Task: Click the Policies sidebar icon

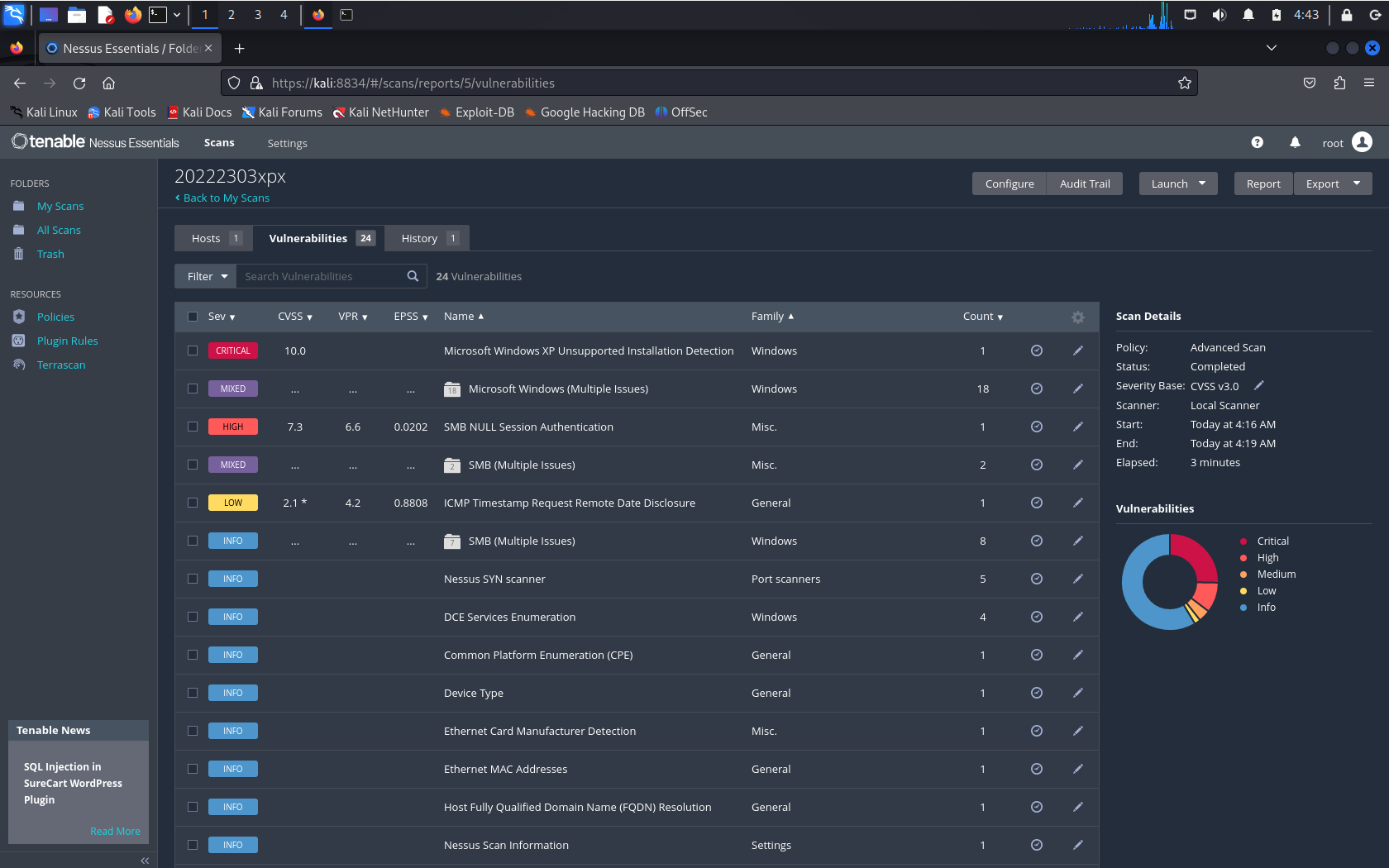Action: 19,317
